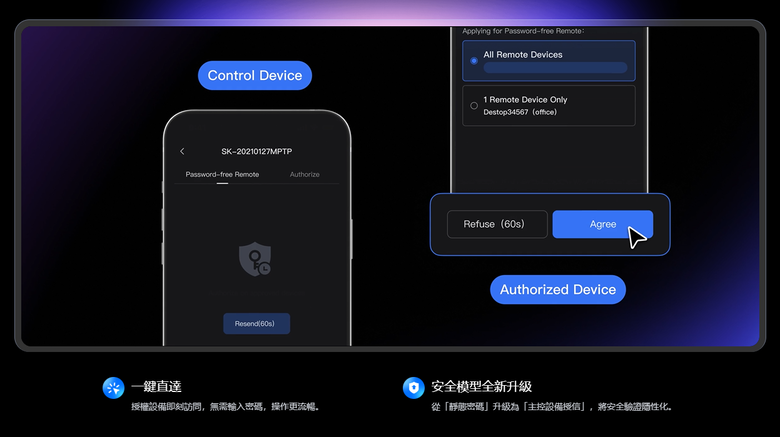The width and height of the screenshot is (780, 437).
Task: Click the blue shield icon beside 安全模型全新升級
Action: click(413, 388)
